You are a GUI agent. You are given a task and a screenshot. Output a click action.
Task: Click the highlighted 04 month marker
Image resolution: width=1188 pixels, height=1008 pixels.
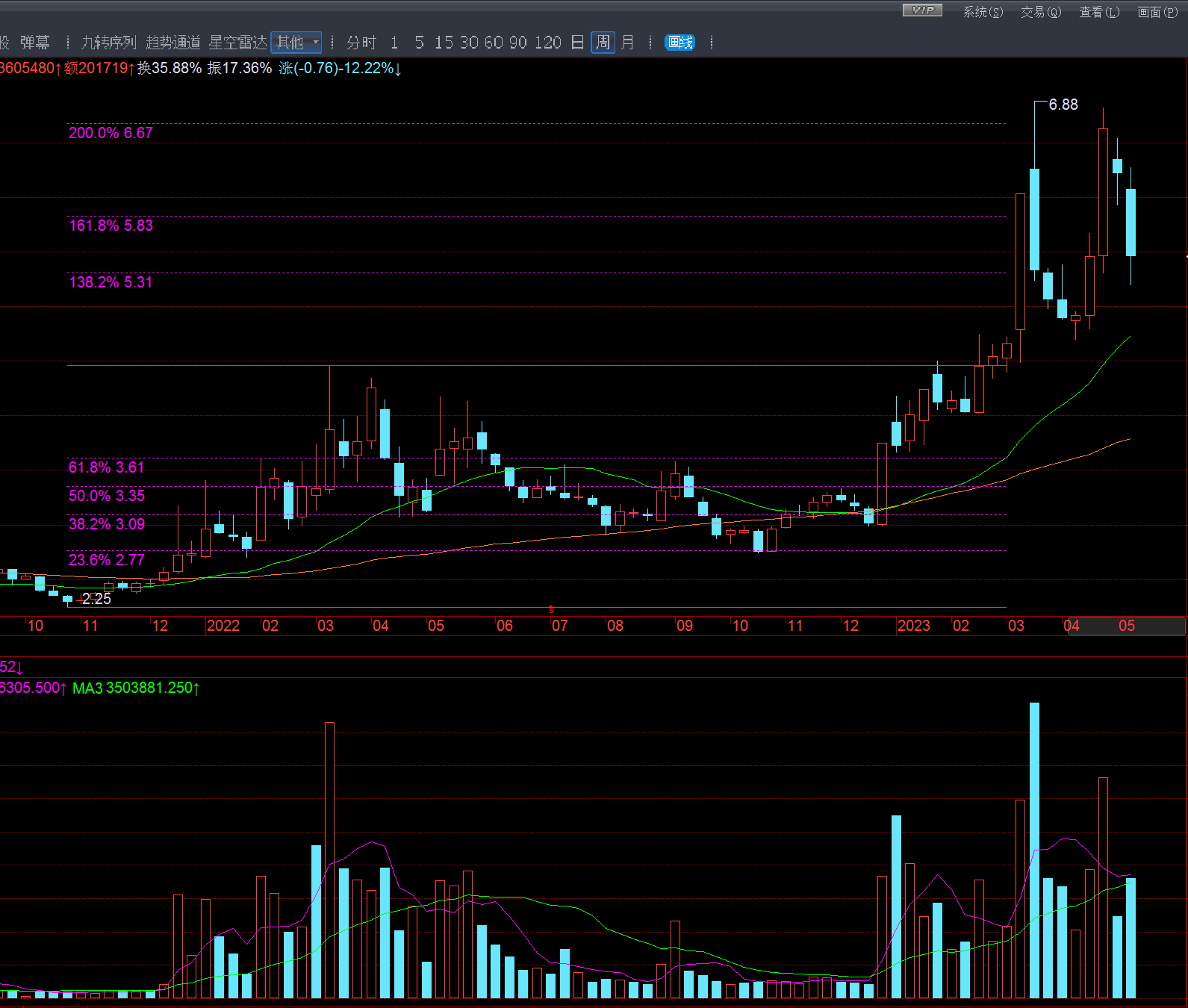[x=1072, y=626]
